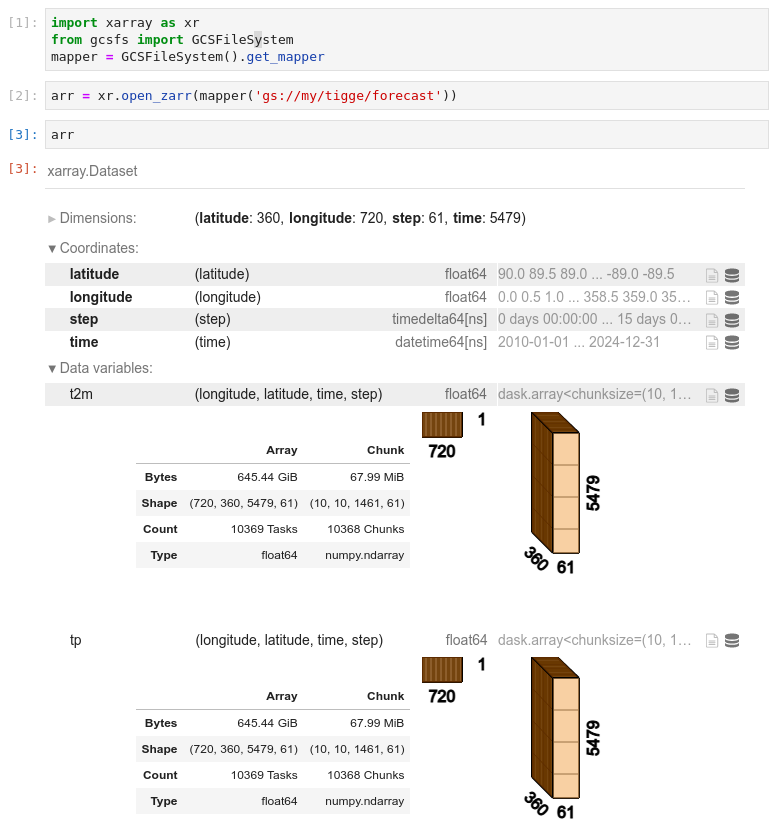This screenshot has width=777, height=836.
Task: Click the t2m table 67.99 MiB cell
Action: click(x=377, y=477)
